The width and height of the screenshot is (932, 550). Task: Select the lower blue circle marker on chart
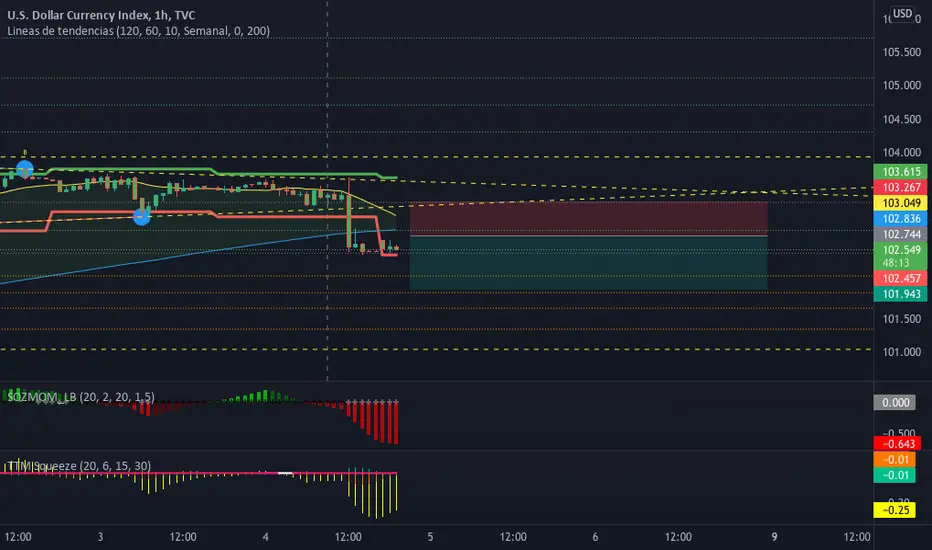click(141, 217)
